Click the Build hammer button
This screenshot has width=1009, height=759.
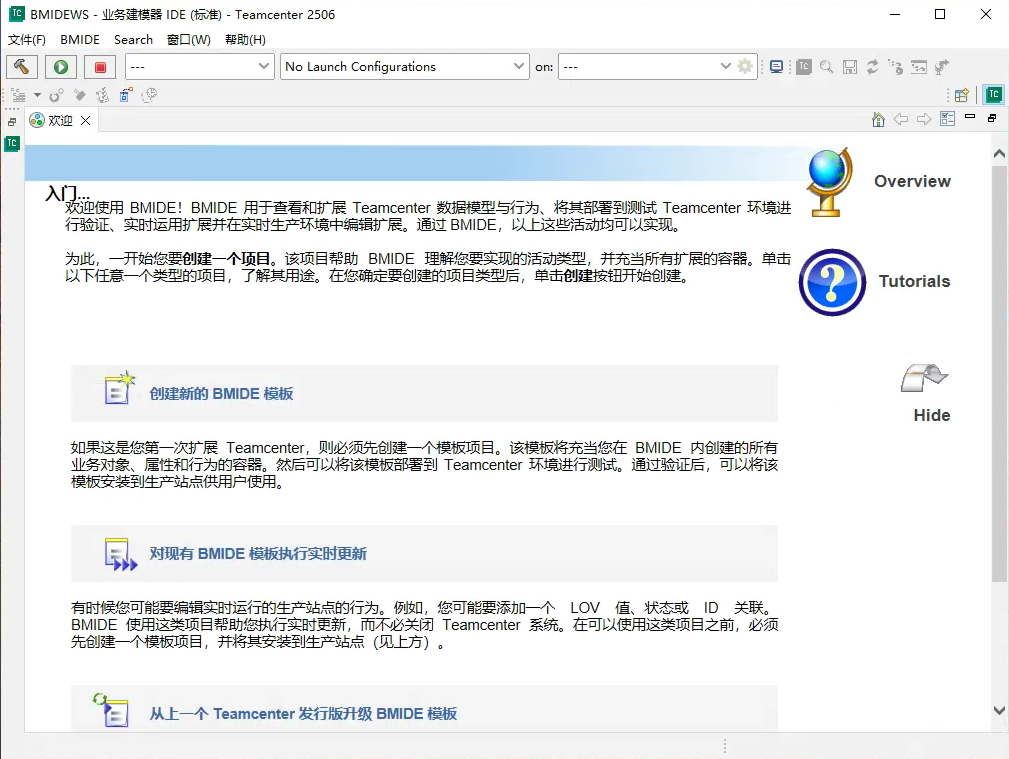point(22,67)
